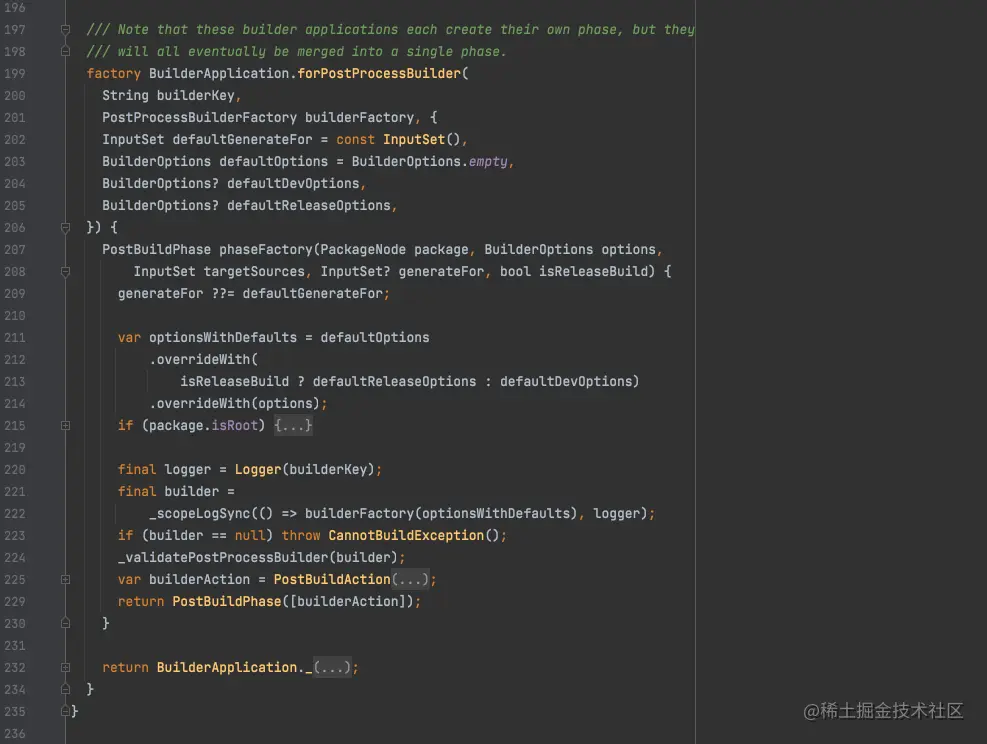The width and height of the screenshot is (987, 744).
Task: Click '.overrideWith(options)' on line 214
Action: coord(235,403)
